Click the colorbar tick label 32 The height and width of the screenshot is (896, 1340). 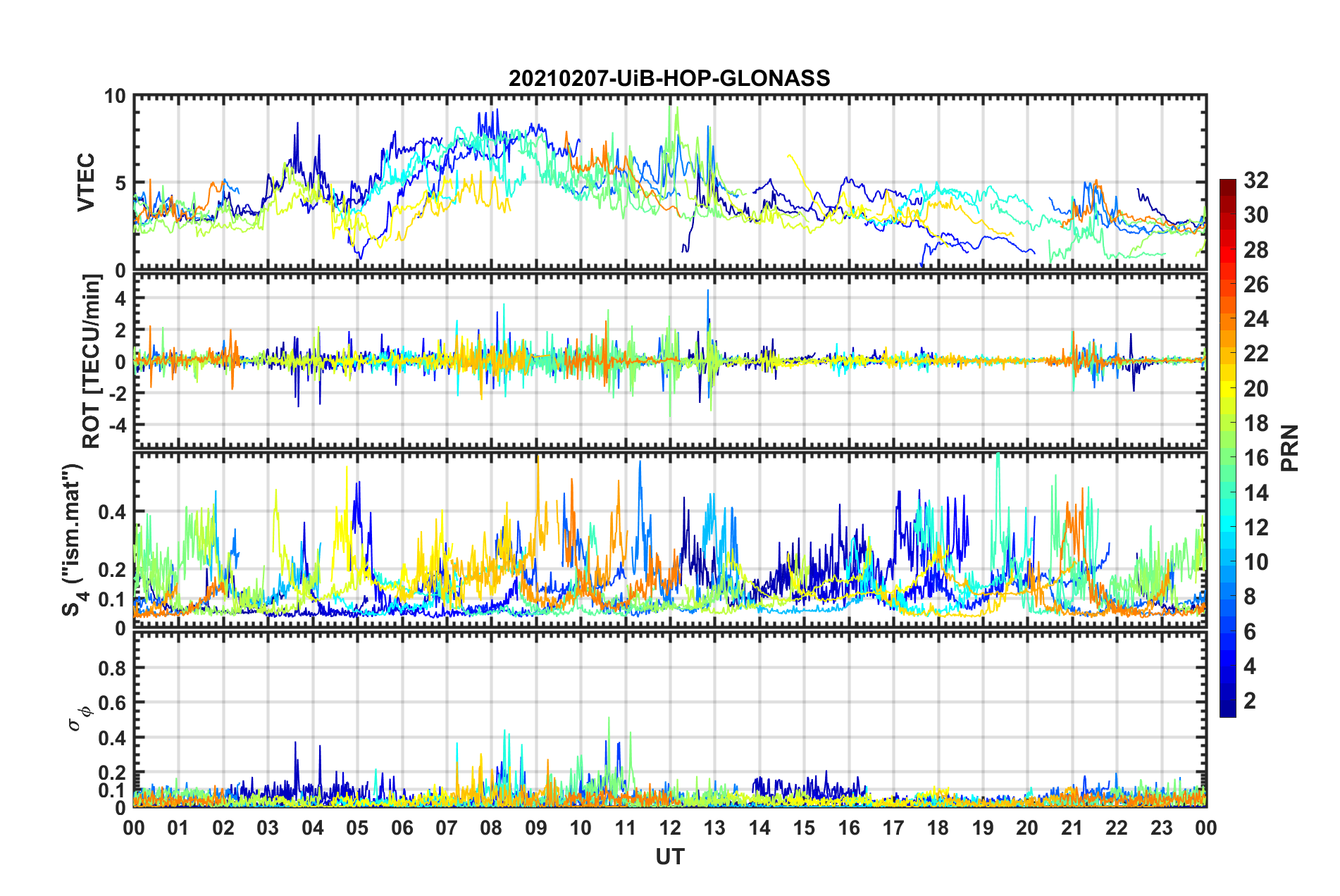1255,180
